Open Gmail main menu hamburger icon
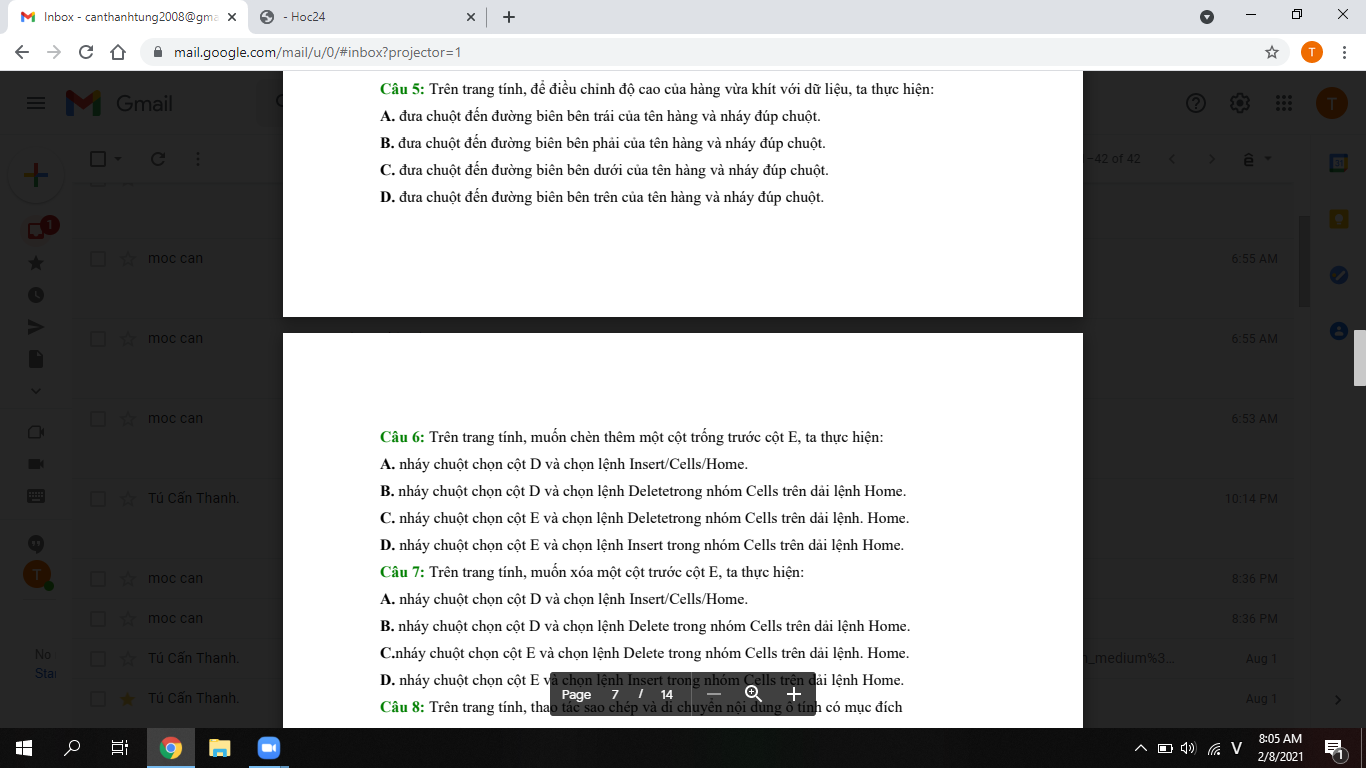Screen dimensions: 1366x768 pos(36,103)
